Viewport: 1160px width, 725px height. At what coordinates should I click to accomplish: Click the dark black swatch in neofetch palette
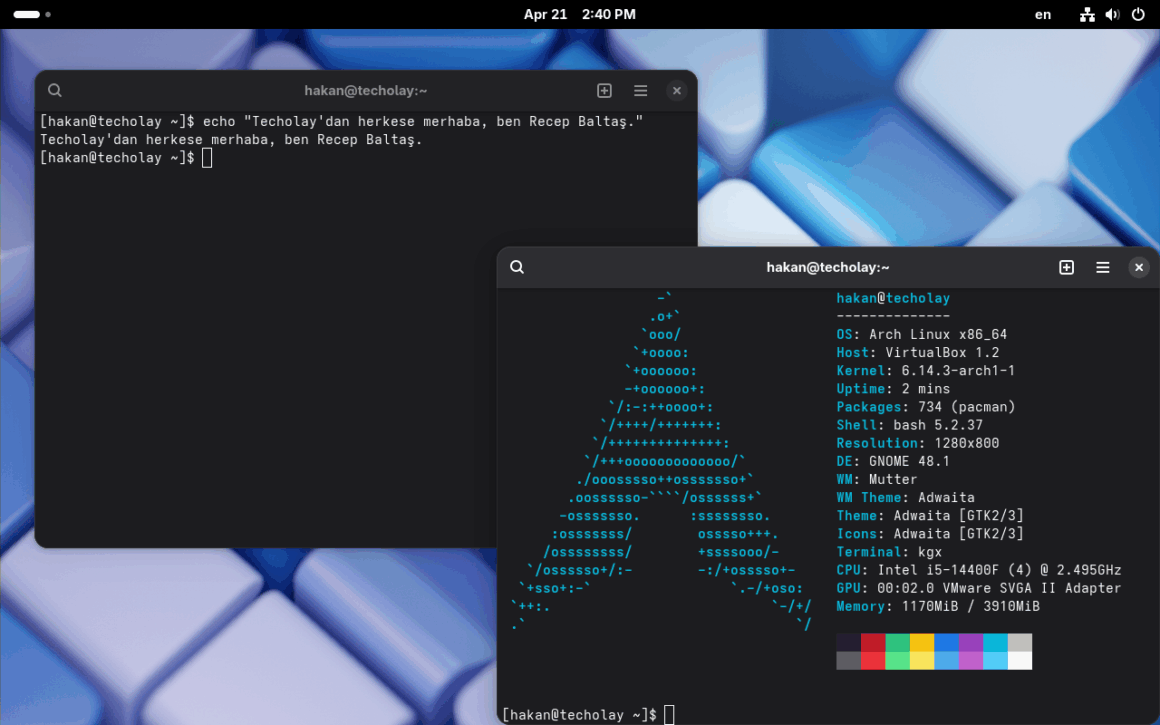(x=849, y=642)
